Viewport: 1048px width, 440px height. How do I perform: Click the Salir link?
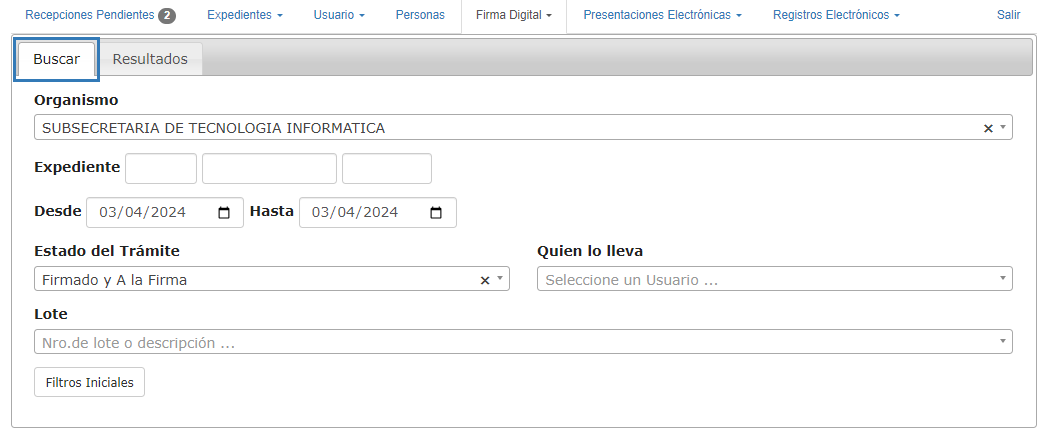(x=1008, y=16)
